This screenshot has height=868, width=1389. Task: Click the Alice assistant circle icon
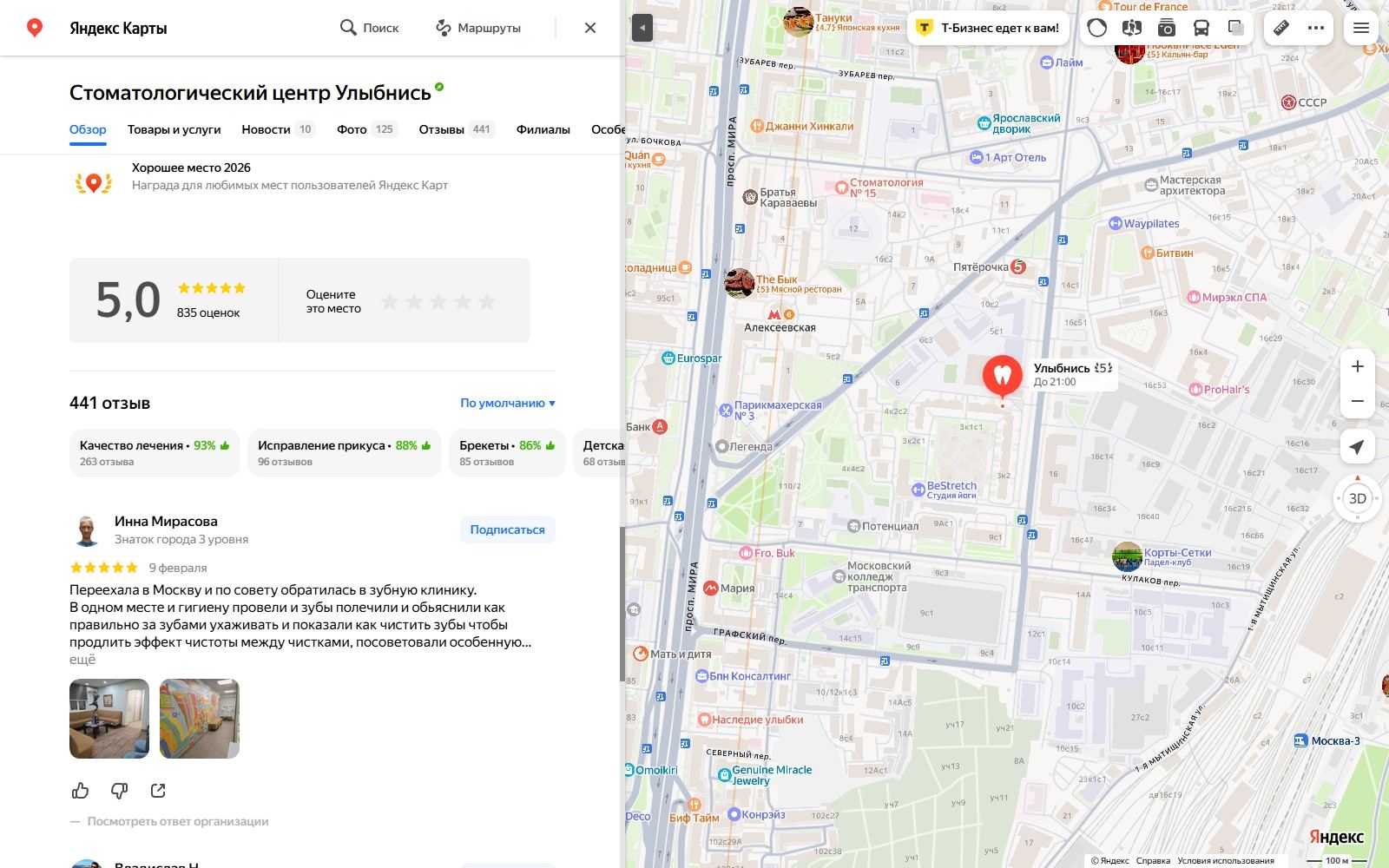(1097, 28)
